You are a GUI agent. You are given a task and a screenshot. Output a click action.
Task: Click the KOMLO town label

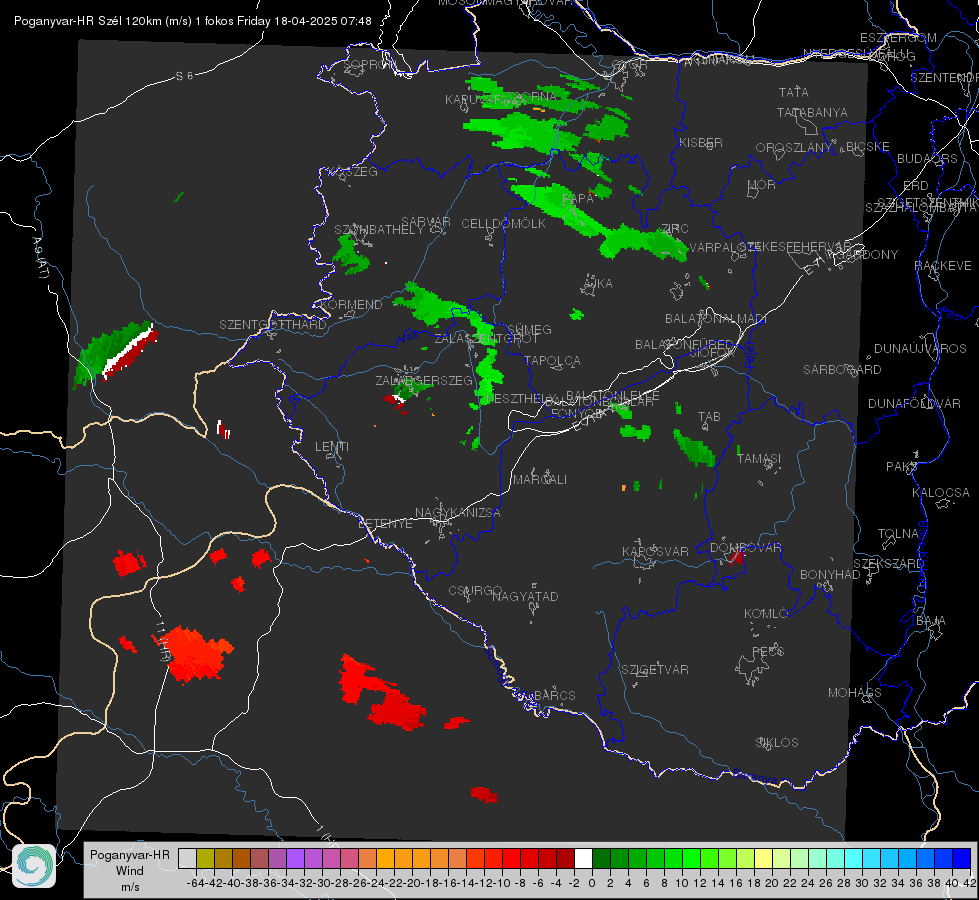click(x=766, y=614)
